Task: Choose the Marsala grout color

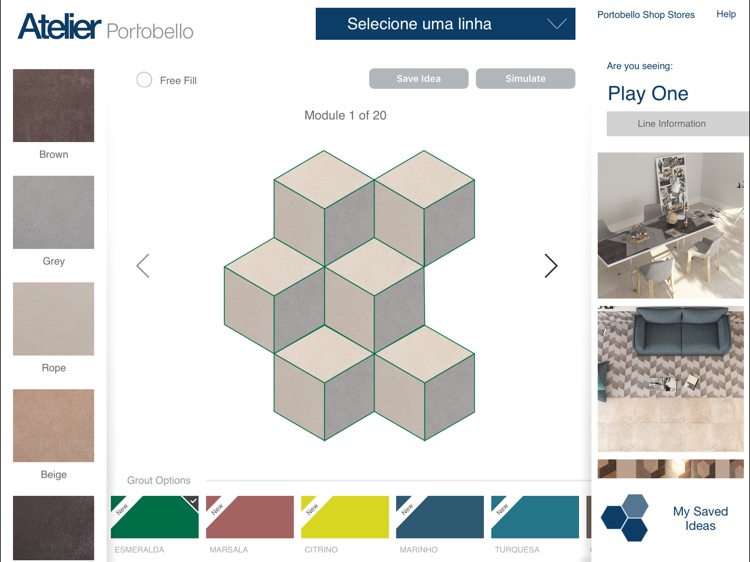Action: [250, 517]
